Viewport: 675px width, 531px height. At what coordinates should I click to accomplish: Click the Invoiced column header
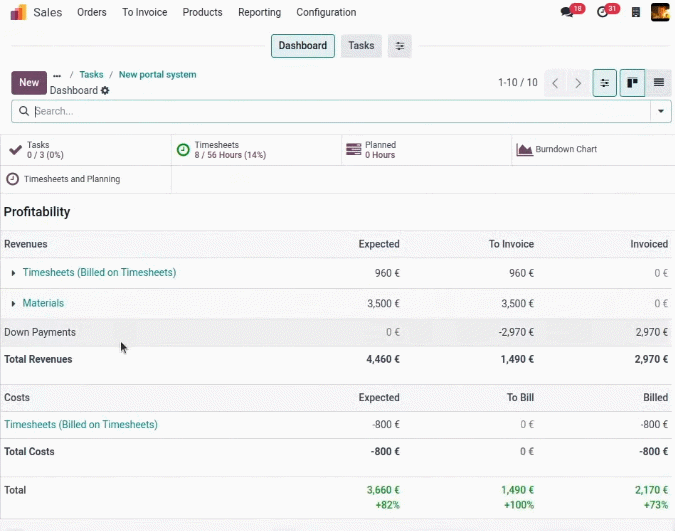(649, 244)
